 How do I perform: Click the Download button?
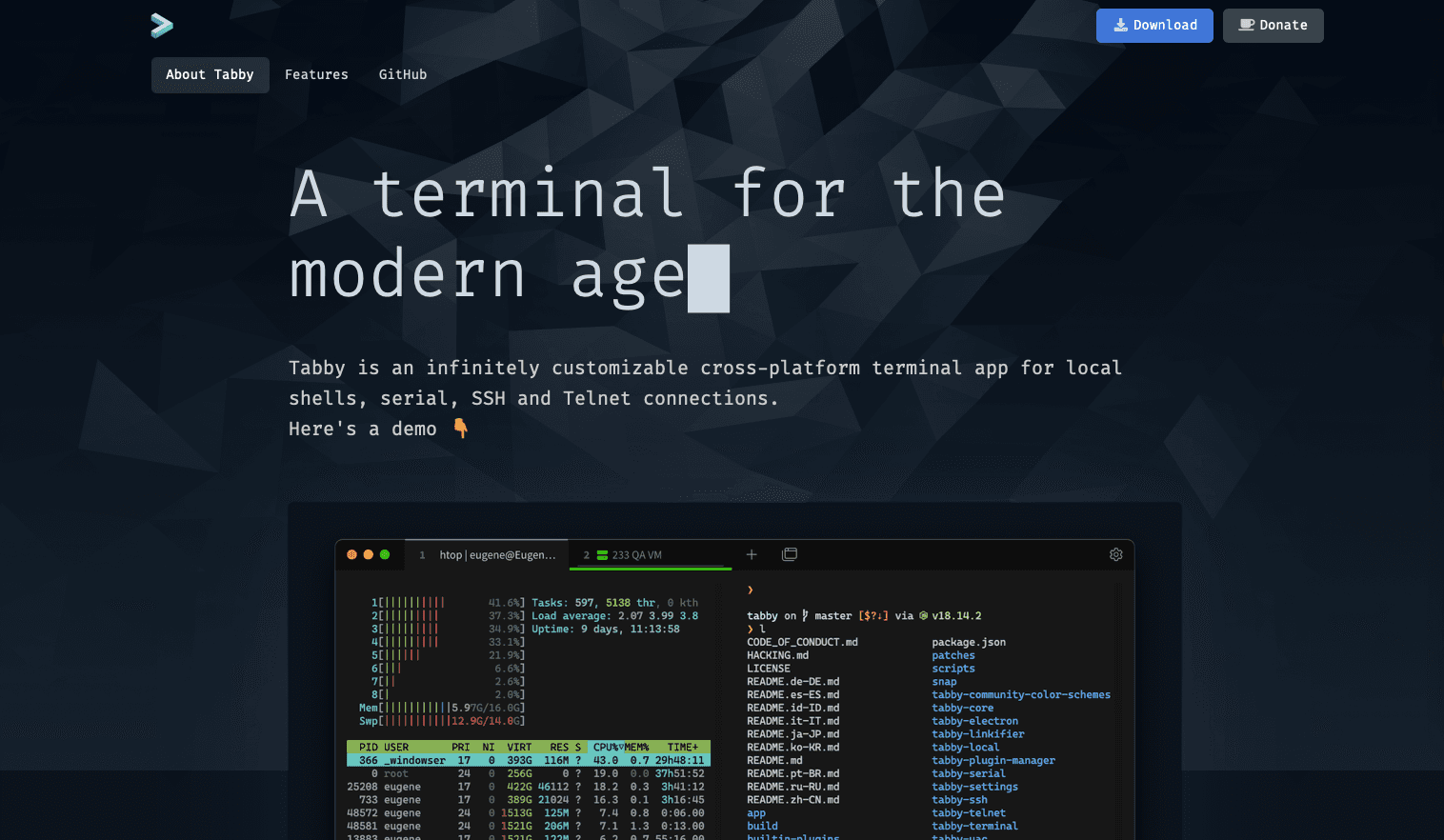(1154, 26)
